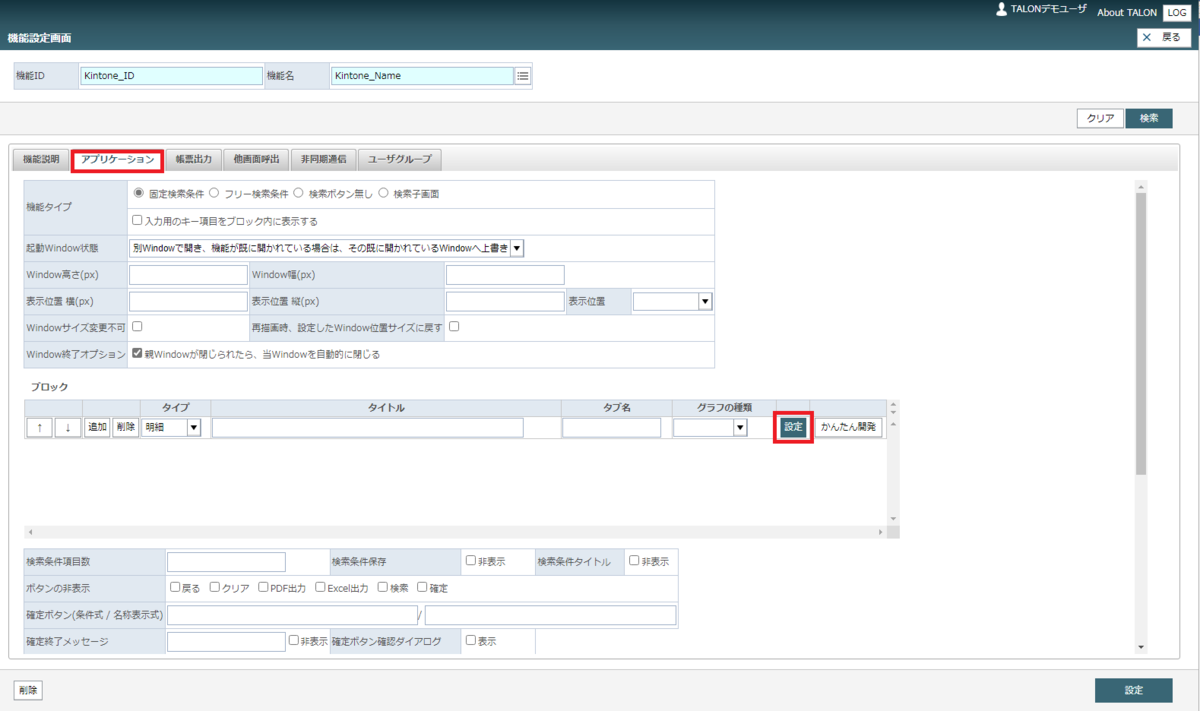The width and height of the screenshot is (1200, 711).
Task: Open block タイプ dropdown showing 明細
Action: pos(171,427)
